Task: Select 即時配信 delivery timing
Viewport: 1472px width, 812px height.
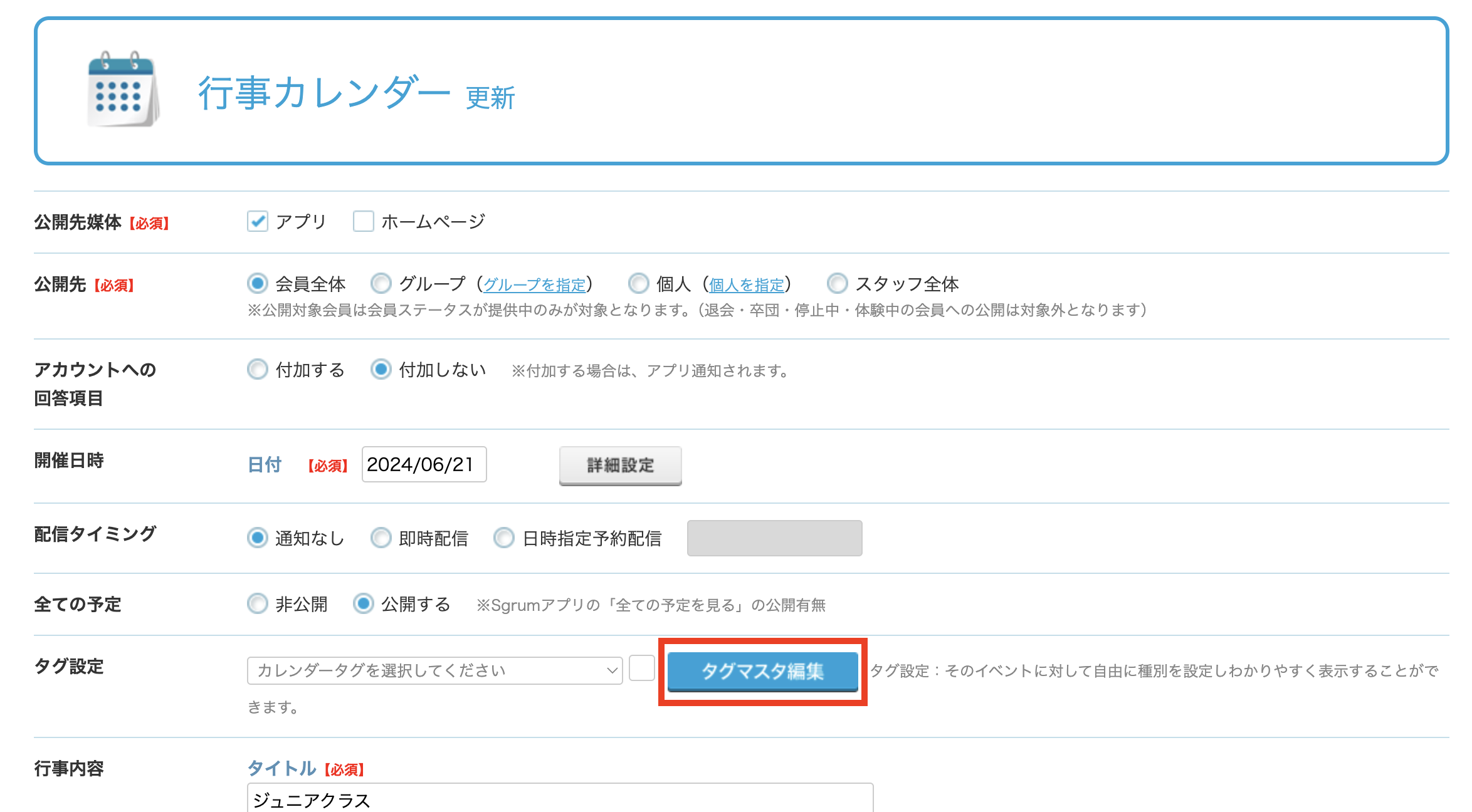Action: tap(381, 538)
